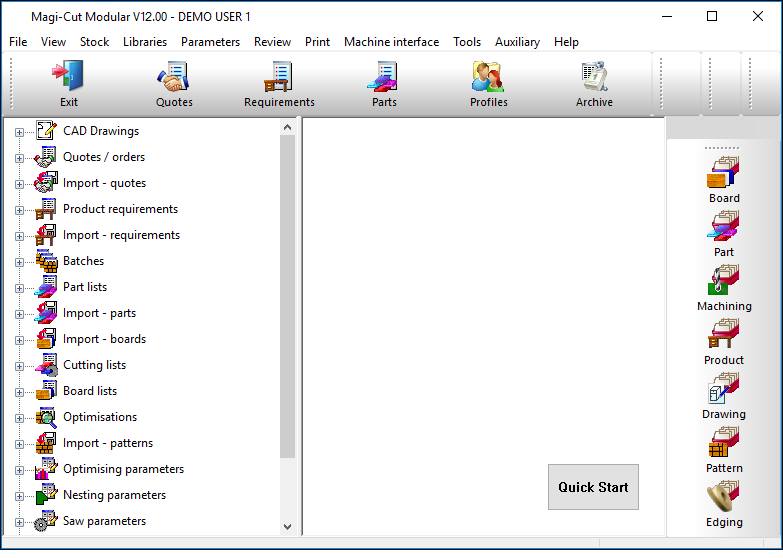Viewport: 783px width, 558px height.
Task: Open the Parameters menu
Action: (210, 42)
